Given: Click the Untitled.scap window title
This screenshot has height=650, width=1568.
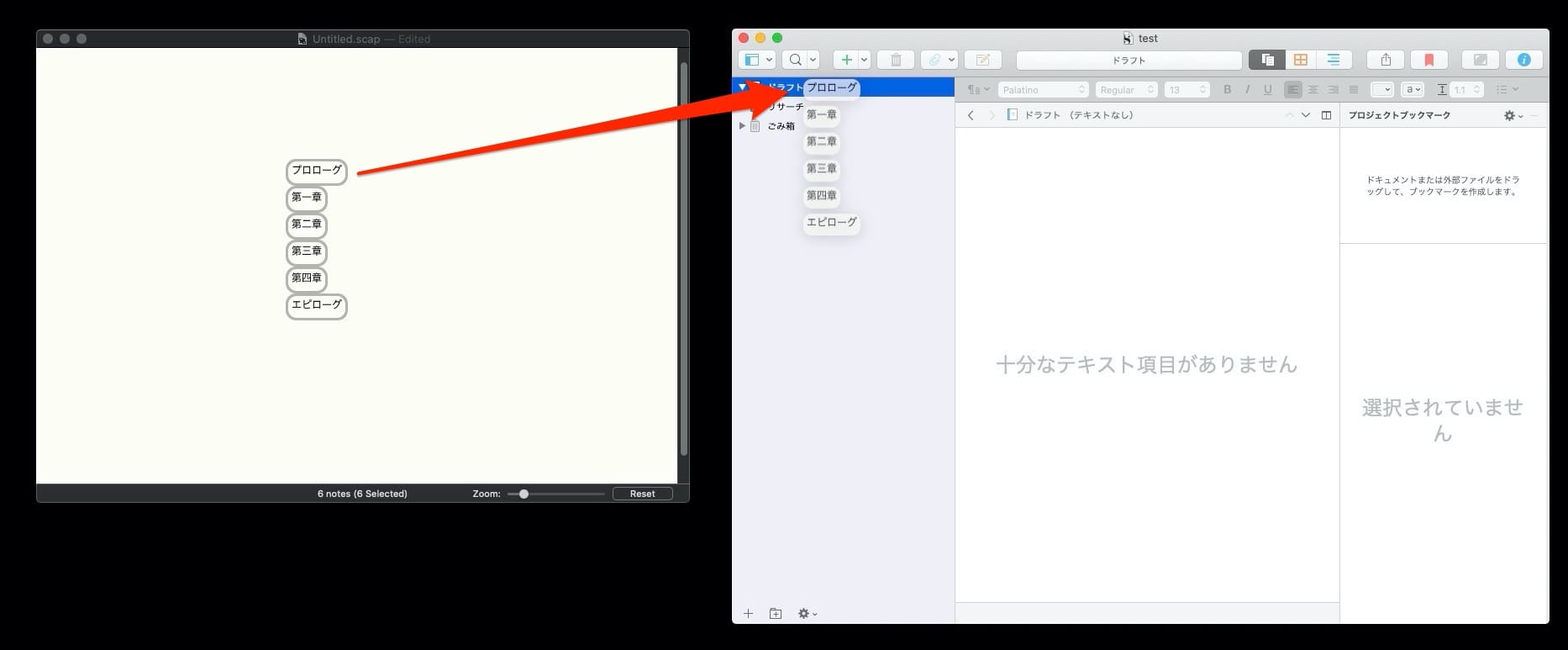Looking at the screenshot, I should [x=346, y=39].
